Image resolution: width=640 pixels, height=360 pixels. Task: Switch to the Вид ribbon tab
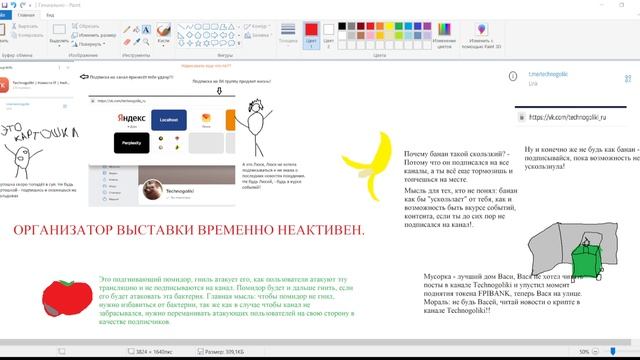click(x=50, y=15)
